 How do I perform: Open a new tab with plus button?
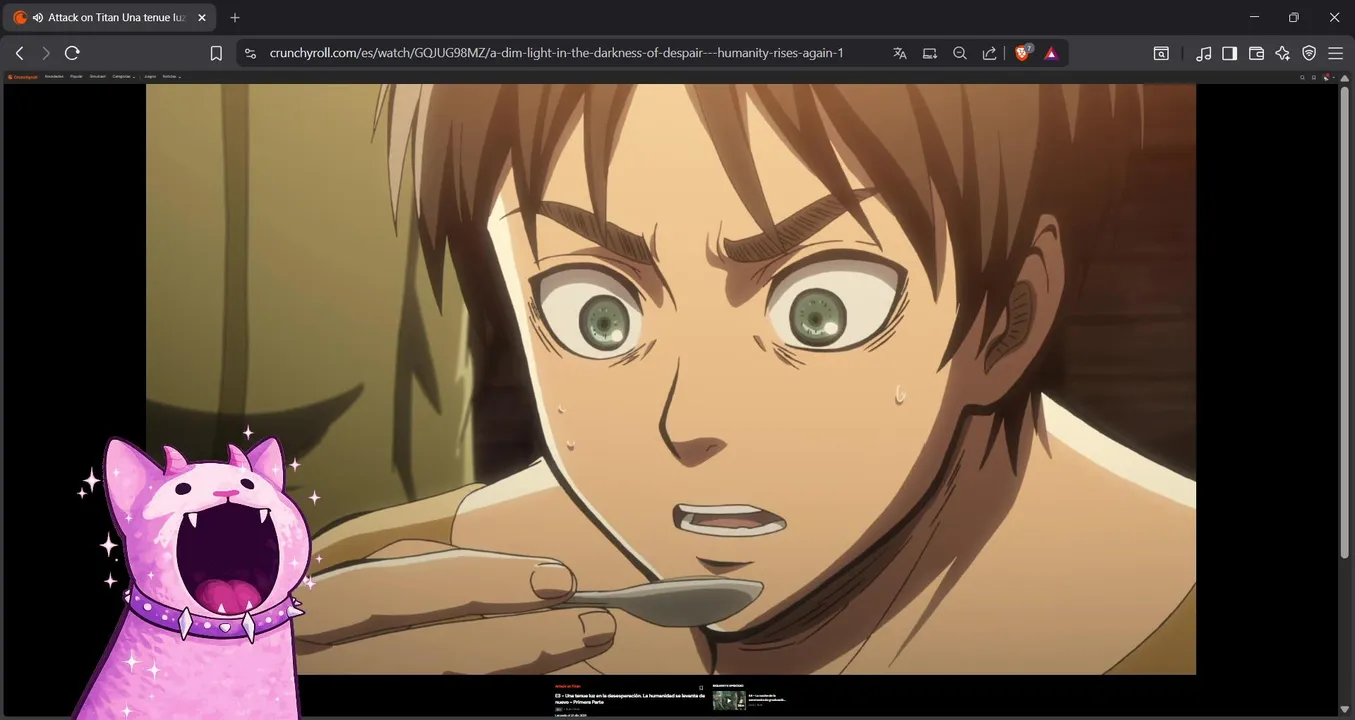235,18
